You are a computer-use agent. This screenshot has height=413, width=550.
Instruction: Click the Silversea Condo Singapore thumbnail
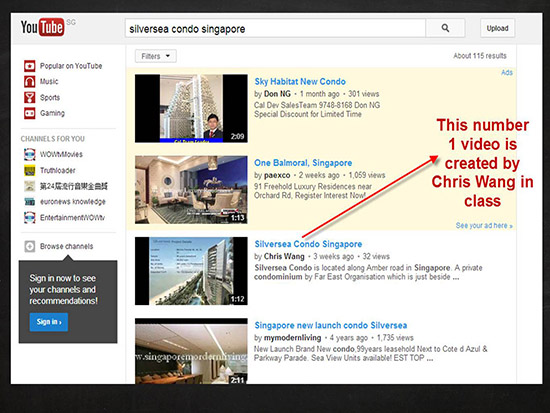tap(191, 271)
